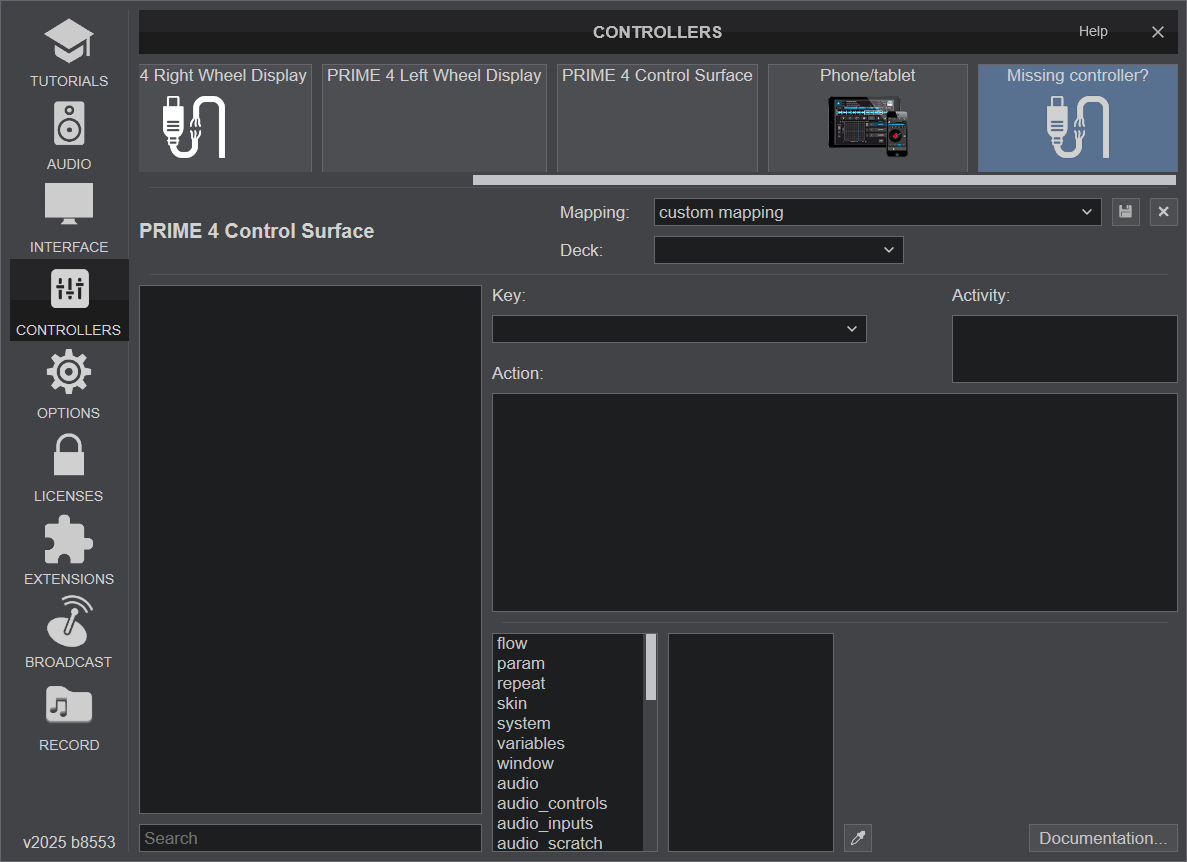Open the Broadcast satellite section
The width and height of the screenshot is (1187, 862).
[x=69, y=633]
